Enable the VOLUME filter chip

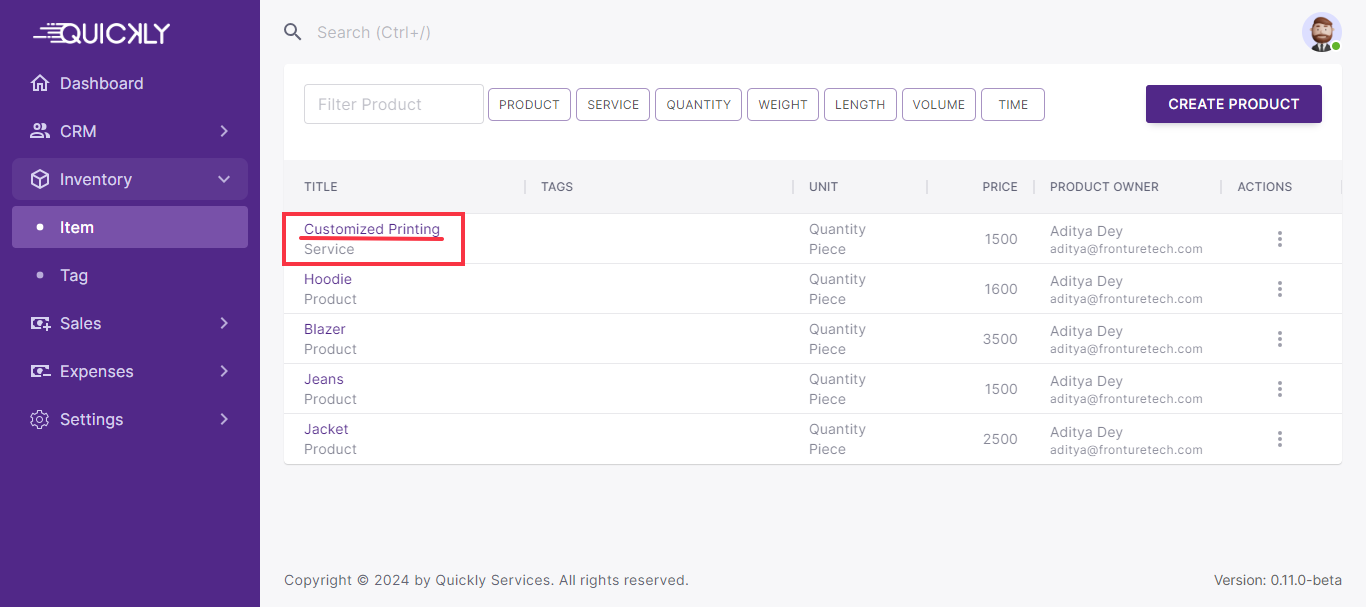(938, 105)
